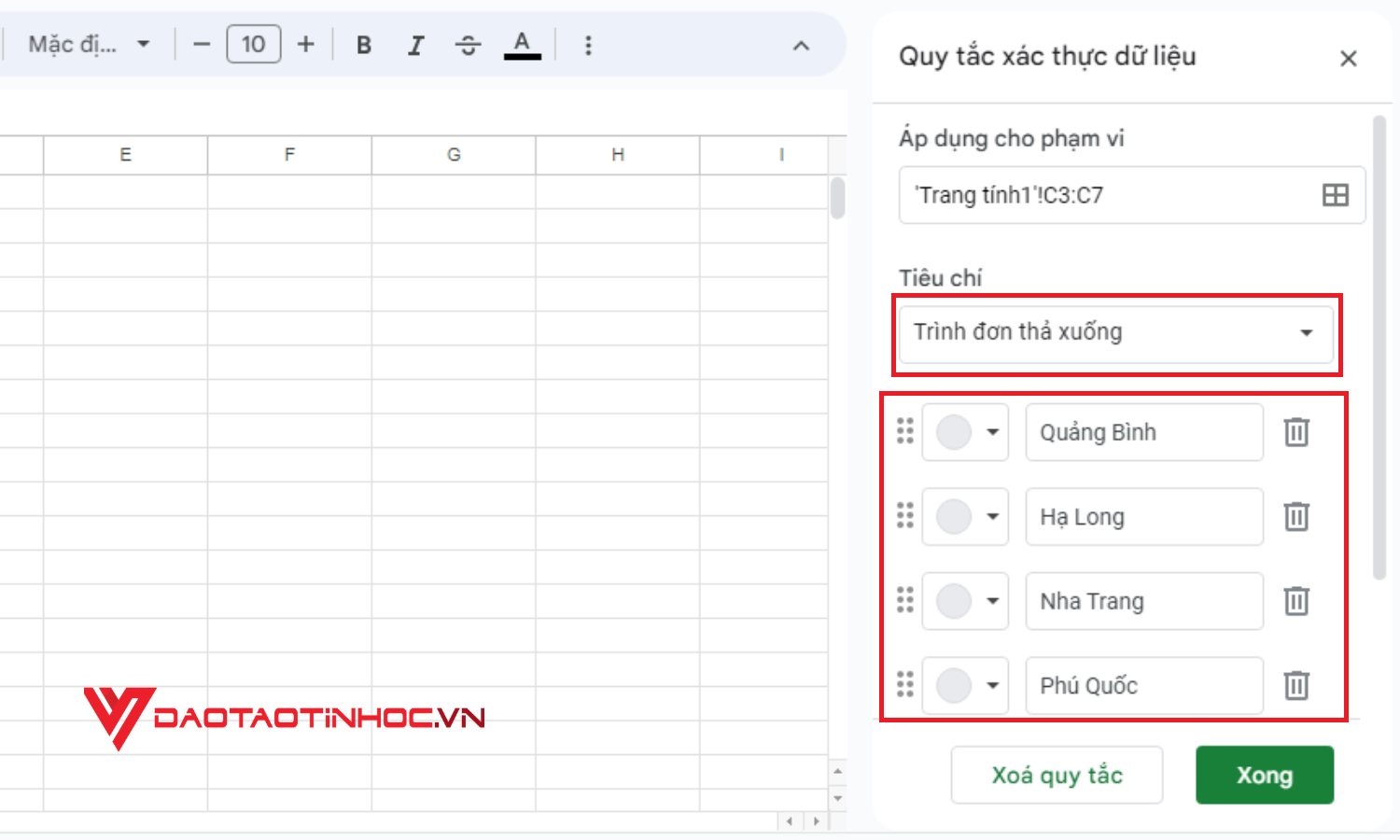The width and height of the screenshot is (1400, 840).
Task: Click drag handle beside Nha Trang
Action: click(905, 600)
